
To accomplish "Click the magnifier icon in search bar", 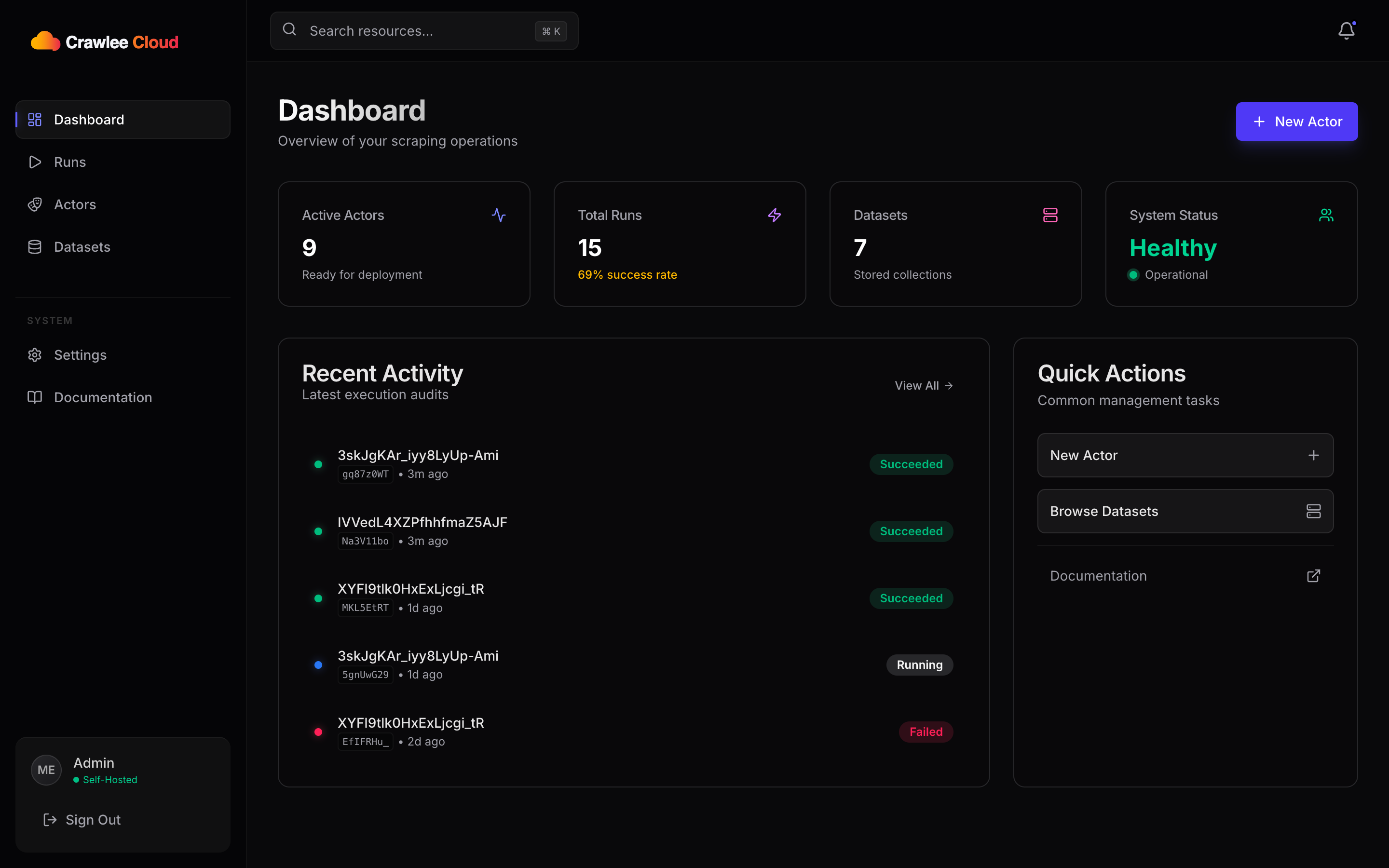I will tap(290, 30).
